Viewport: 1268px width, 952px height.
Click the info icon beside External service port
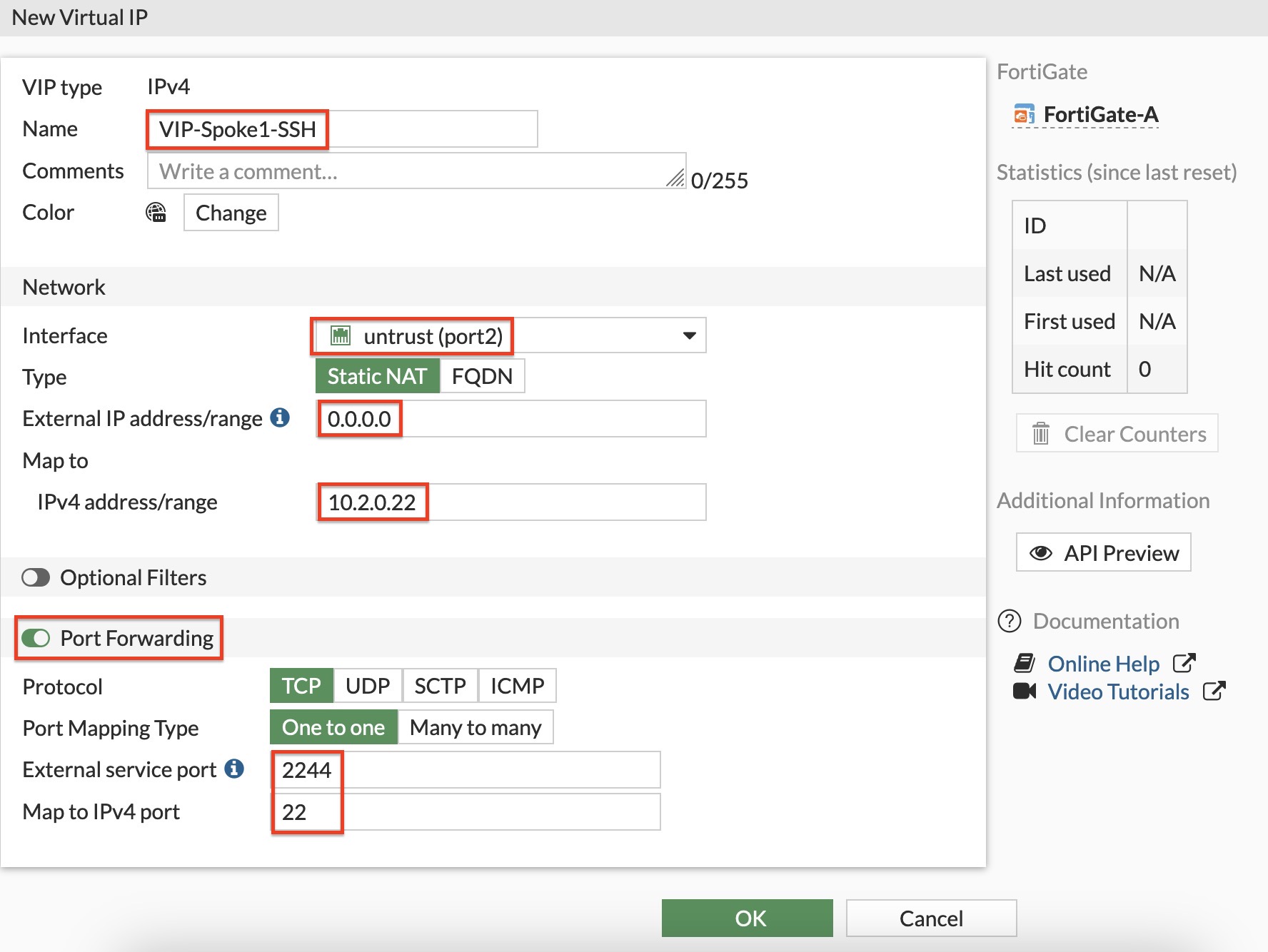click(x=234, y=769)
